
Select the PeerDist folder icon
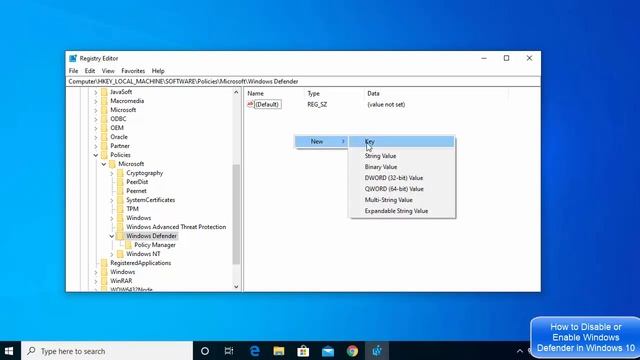tap(120, 182)
